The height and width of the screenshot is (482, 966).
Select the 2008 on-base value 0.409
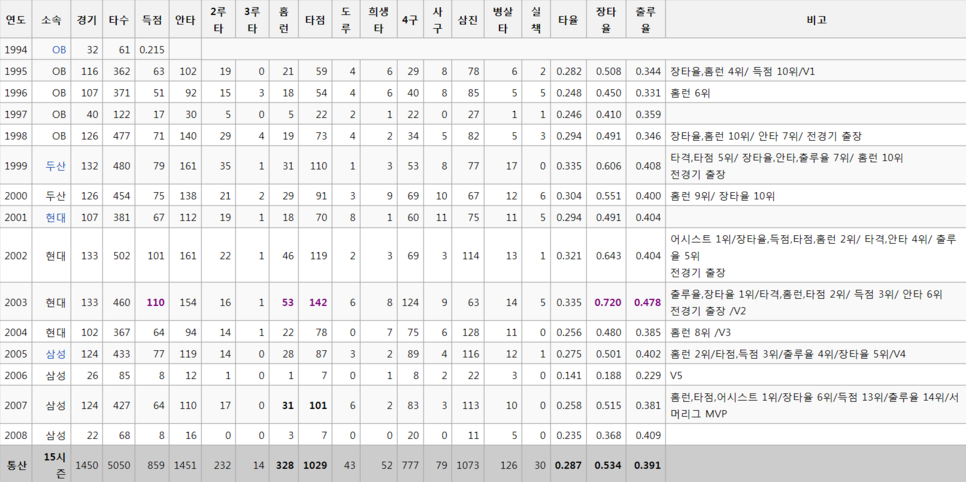[x=647, y=435]
